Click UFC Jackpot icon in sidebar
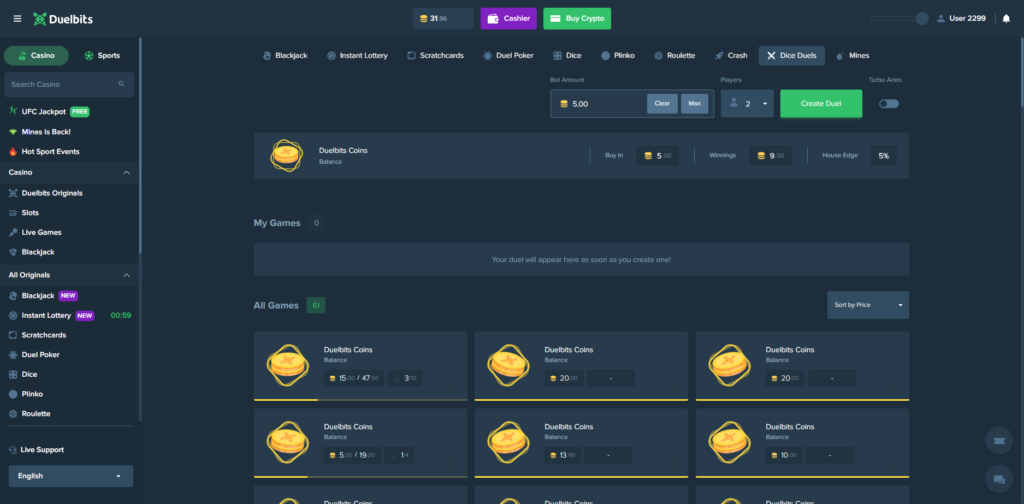This screenshot has height=504, width=1024. (13, 112)
